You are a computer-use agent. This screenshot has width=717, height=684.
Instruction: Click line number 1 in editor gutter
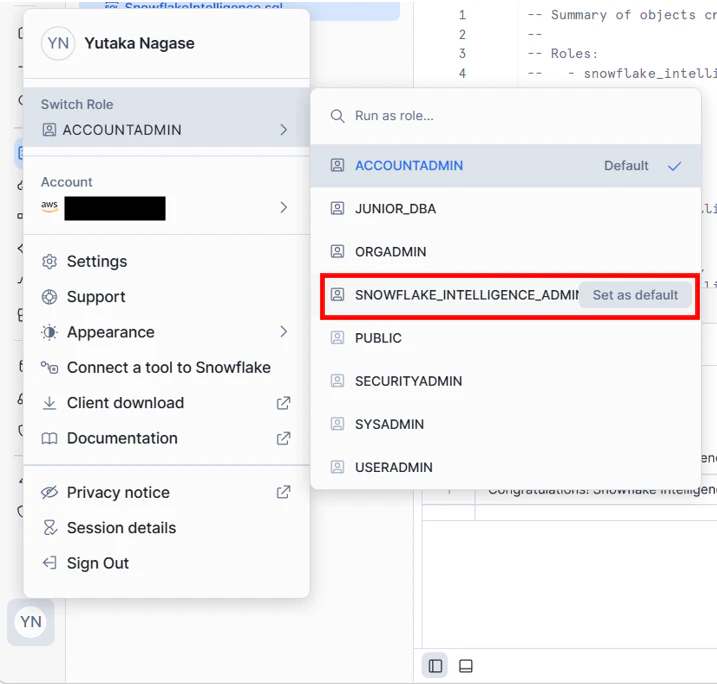tap(462, 15)
